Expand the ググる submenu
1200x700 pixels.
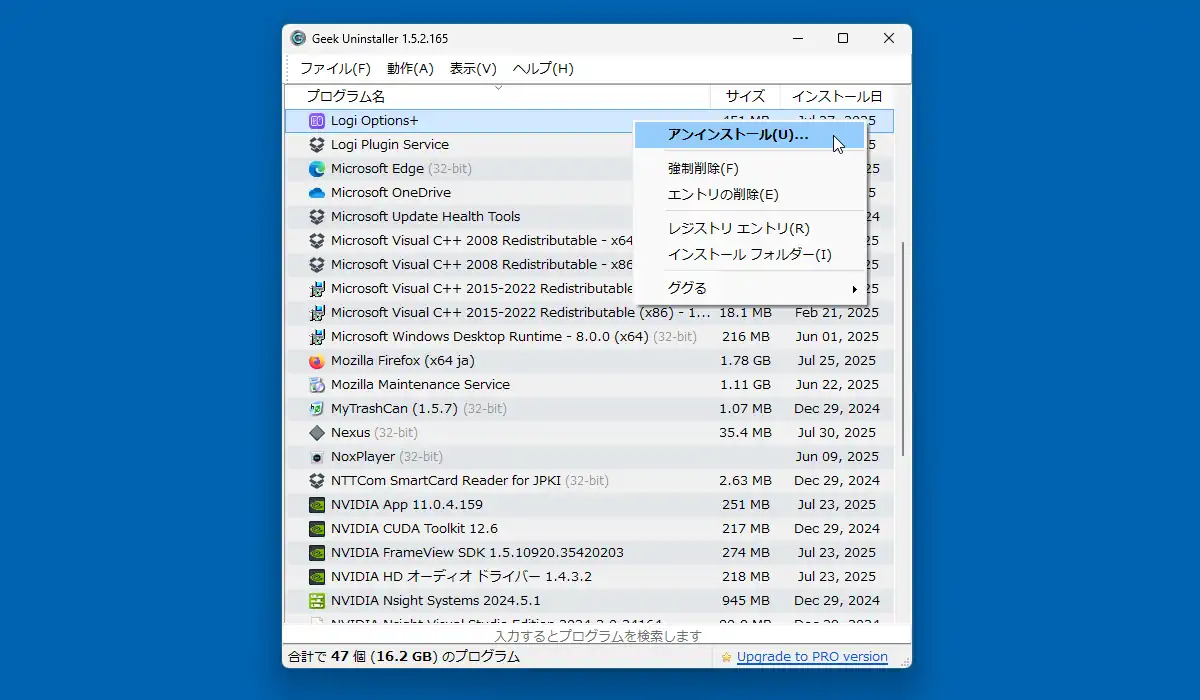[750, 289]
